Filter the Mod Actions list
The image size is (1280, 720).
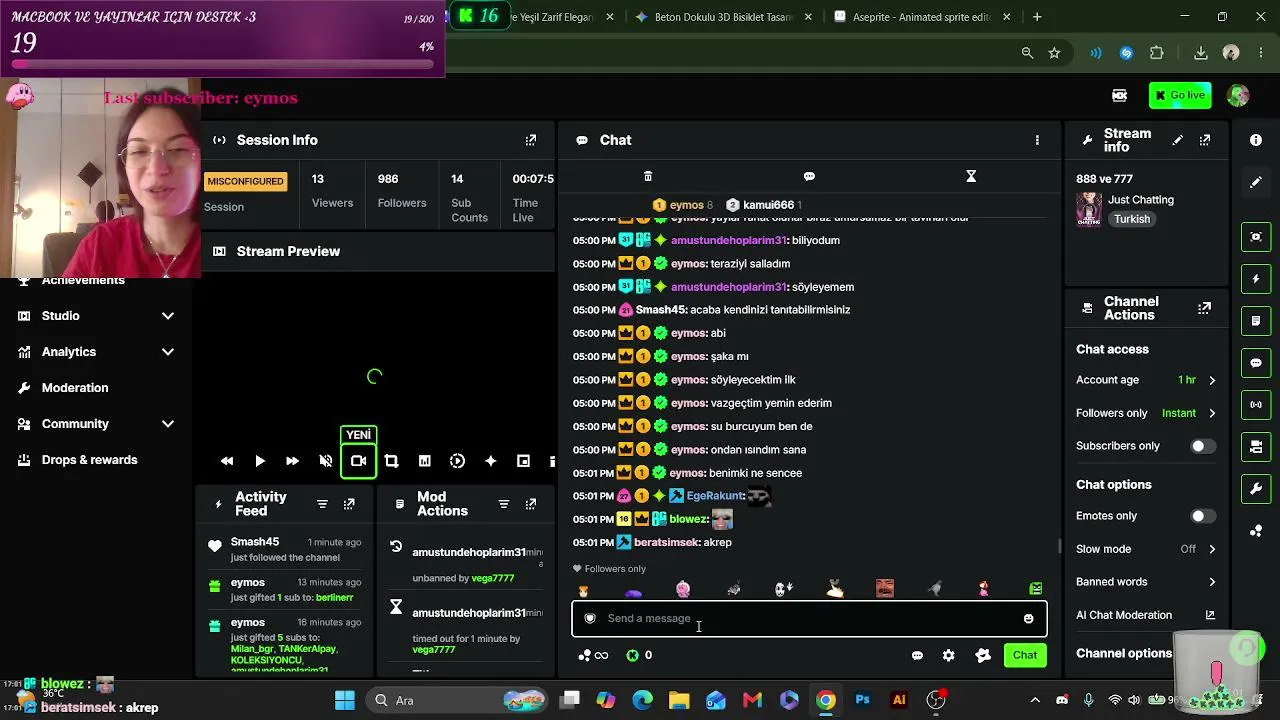tap(504, 504)
